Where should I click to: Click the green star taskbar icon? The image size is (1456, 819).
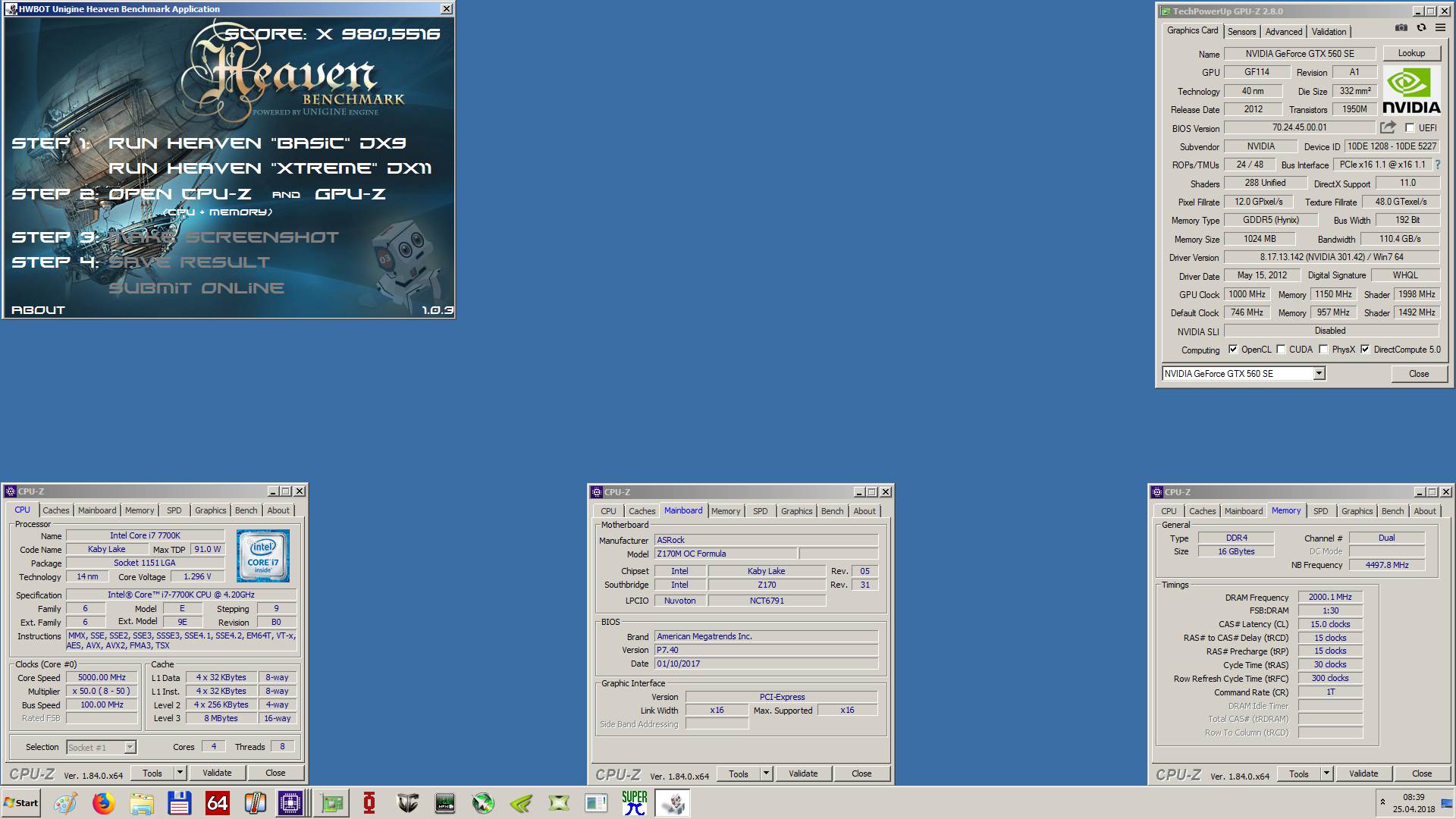click(483, 803)
